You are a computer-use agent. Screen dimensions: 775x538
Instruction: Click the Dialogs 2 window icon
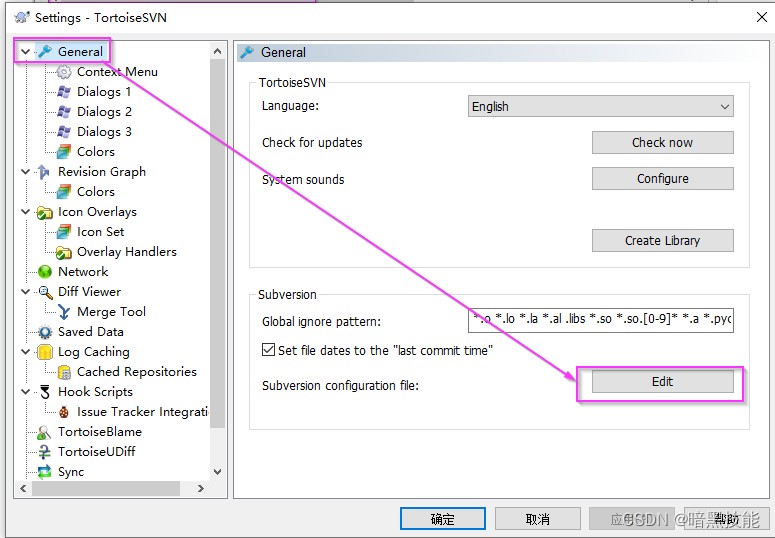coord(64,112)
